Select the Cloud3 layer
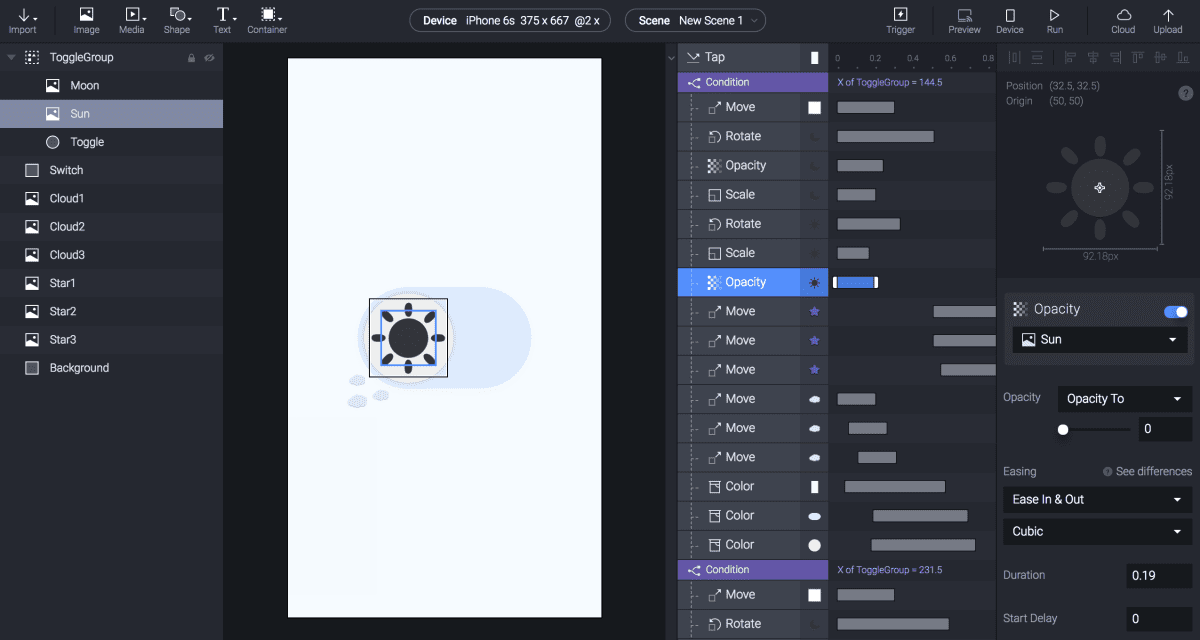The height and width of the screenshot is (640, 1200). tap(111, 255)
